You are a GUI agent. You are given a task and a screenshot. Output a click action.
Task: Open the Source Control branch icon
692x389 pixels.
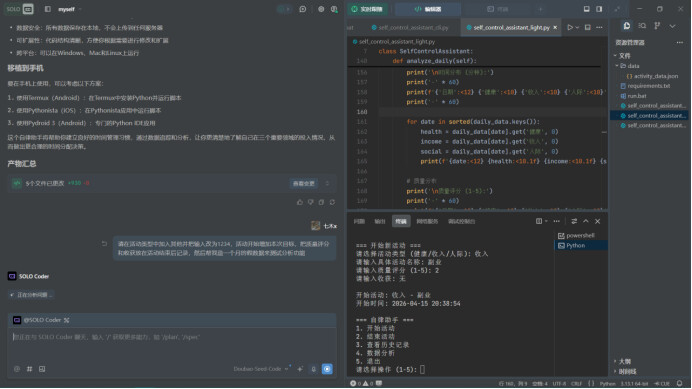click(x=657, y=26)
